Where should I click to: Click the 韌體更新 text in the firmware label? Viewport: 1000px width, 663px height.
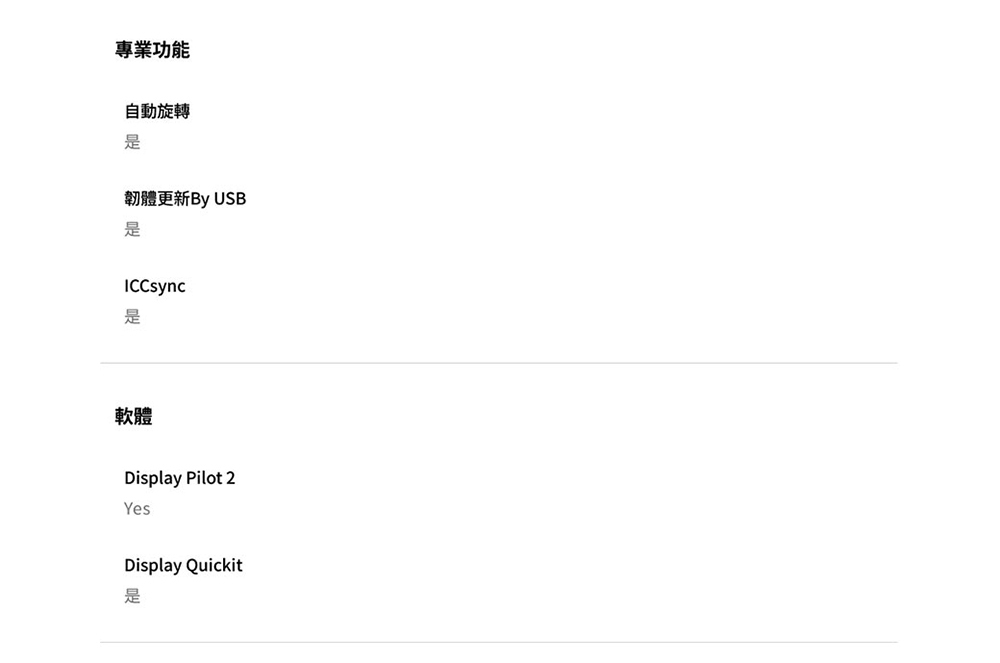click(x=157, y=198)
